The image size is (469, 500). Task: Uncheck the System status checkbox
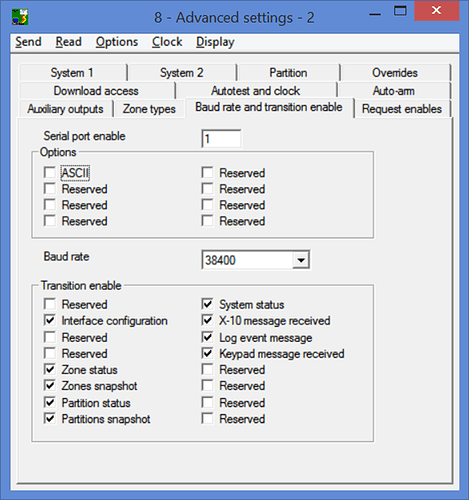pos(207,304)
